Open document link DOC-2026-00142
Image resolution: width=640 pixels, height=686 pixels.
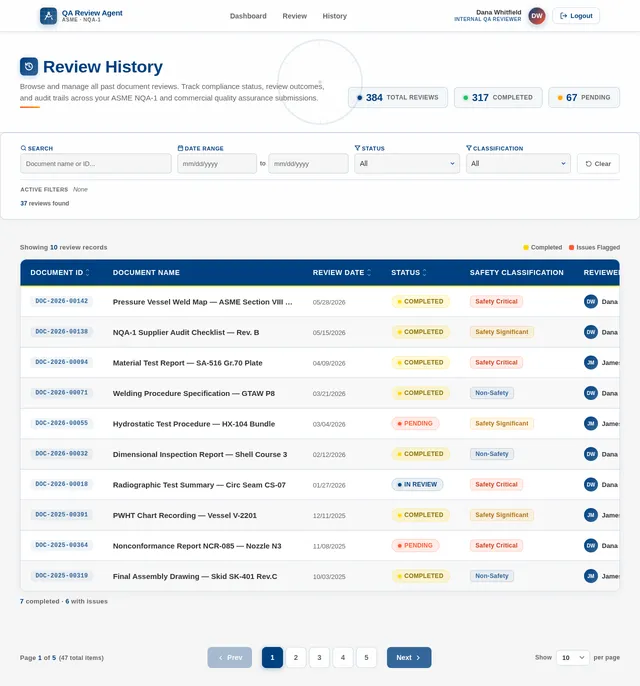click(62, 301)
